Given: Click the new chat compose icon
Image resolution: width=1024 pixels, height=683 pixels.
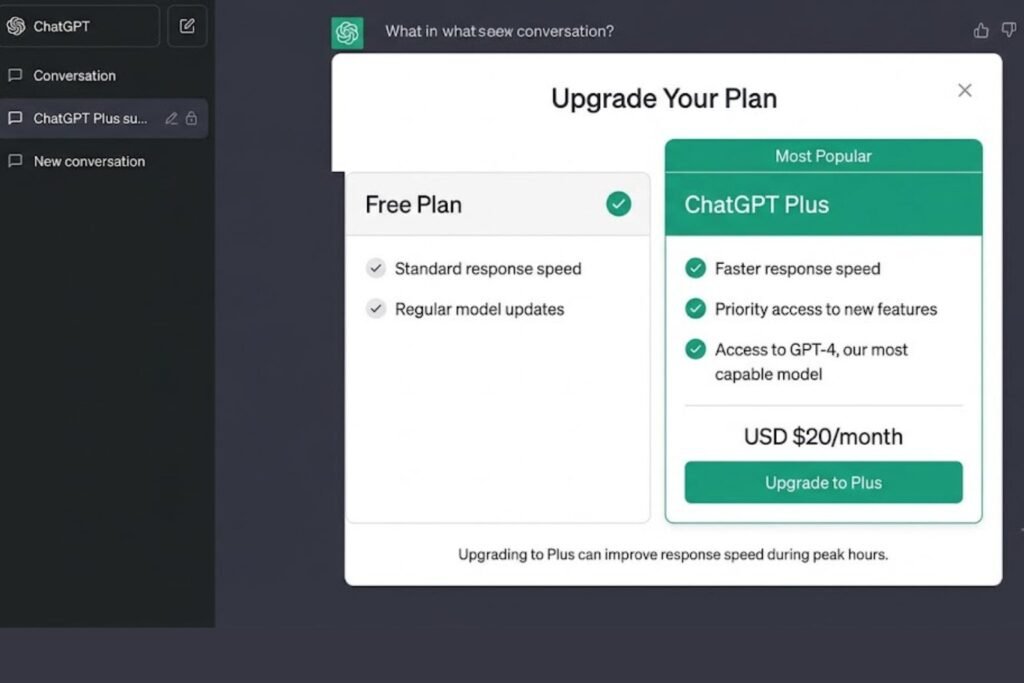Looking at the screenshot, I should [x=187, y=26].
